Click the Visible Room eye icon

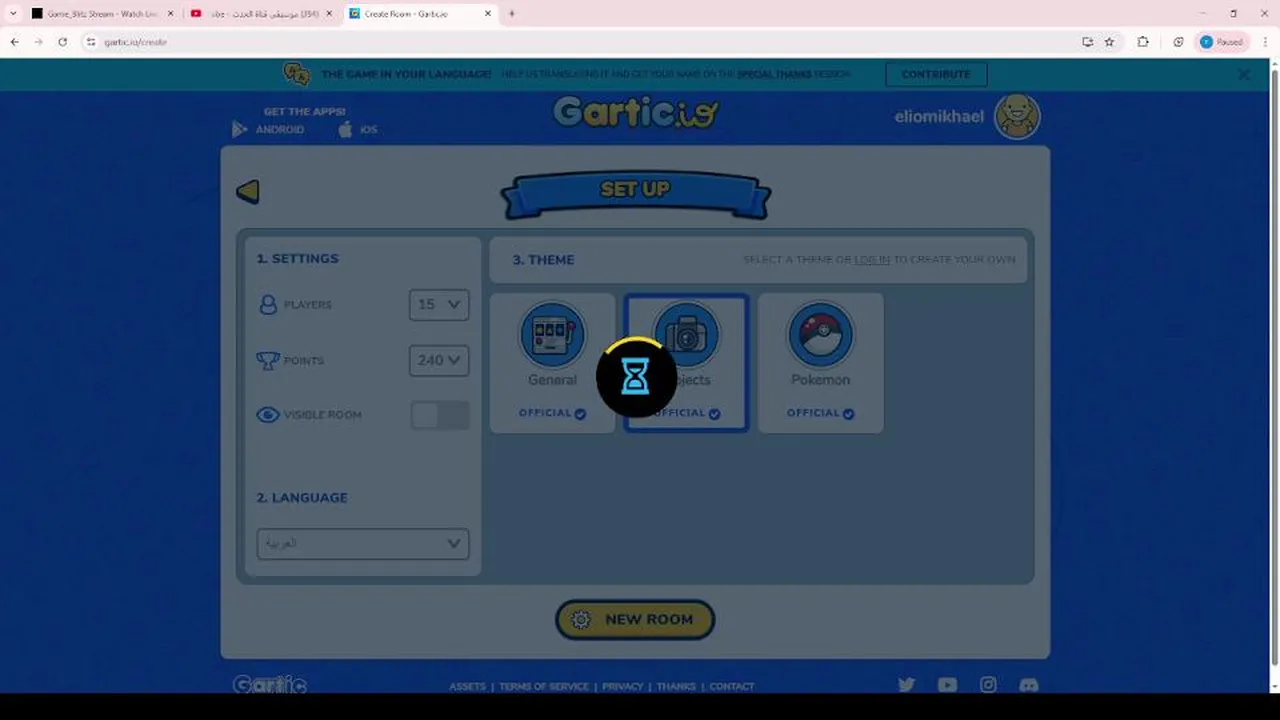click(x=268, y=415)
